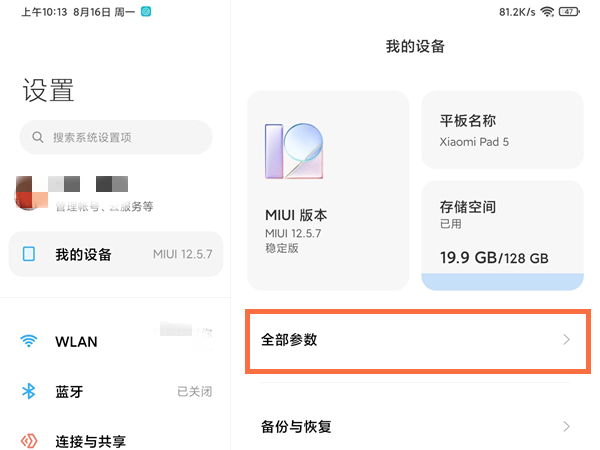The height and width of the screenshot is (450, 600).
Task: Open 蓝牙 settings showing 已关闭
Action: click(x=115, y=391)
